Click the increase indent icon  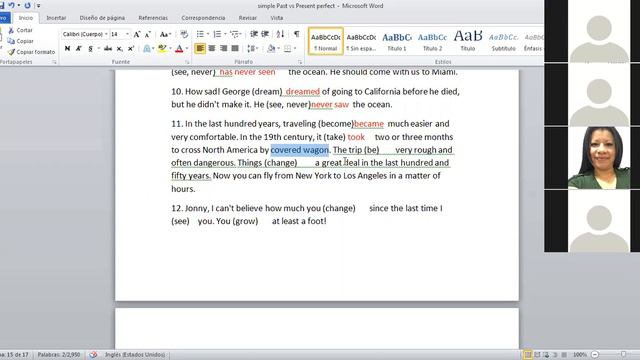(265, 34)
